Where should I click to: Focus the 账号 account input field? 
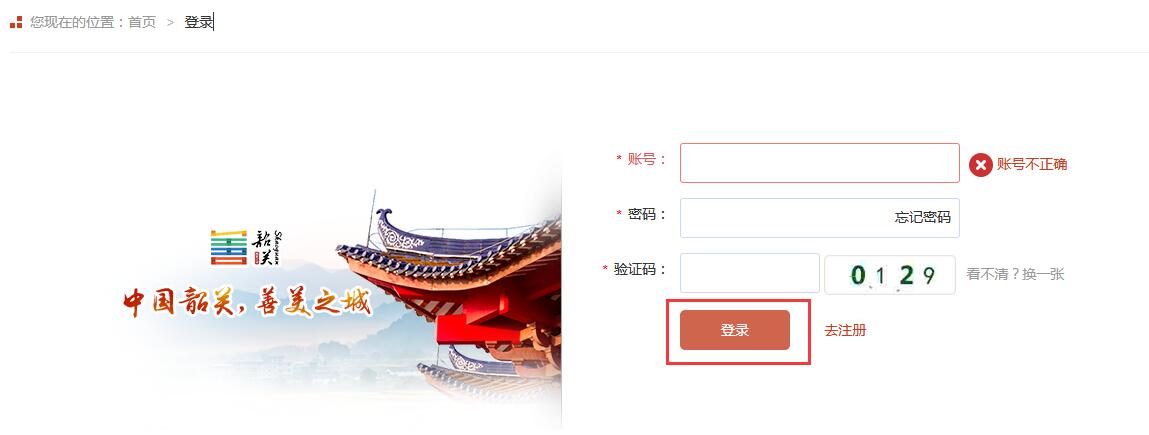coord(819,163)
